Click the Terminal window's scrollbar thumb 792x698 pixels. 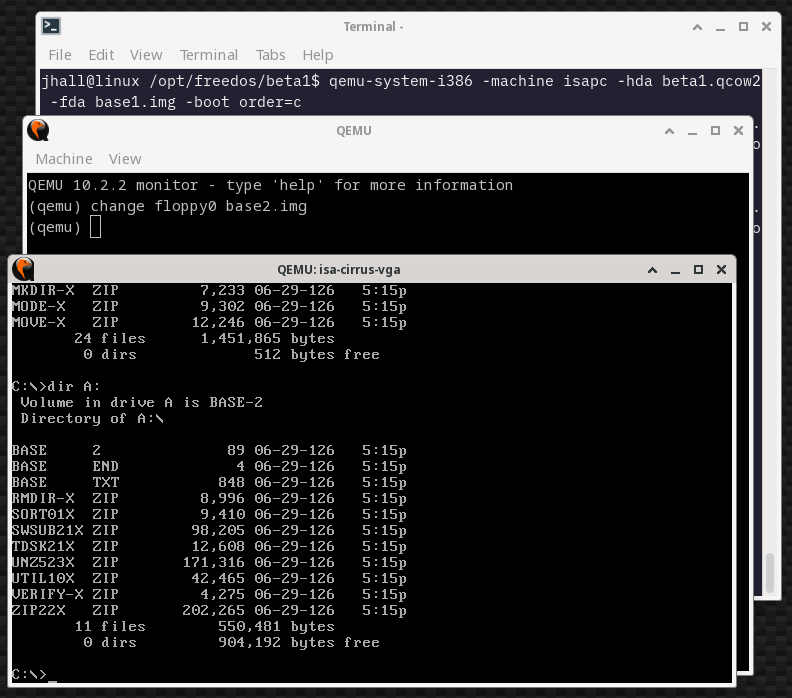pos(770,572)
